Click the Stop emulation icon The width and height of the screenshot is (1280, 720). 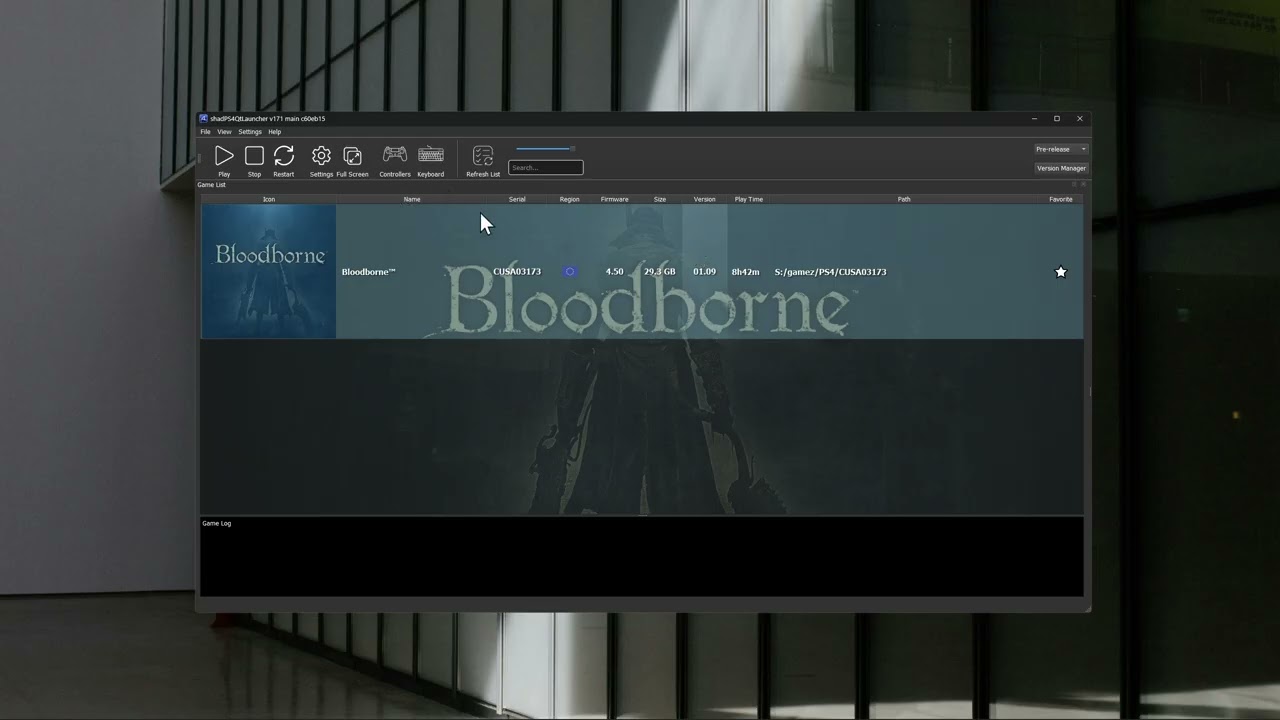pyautogui.click(x=254, y=156)
